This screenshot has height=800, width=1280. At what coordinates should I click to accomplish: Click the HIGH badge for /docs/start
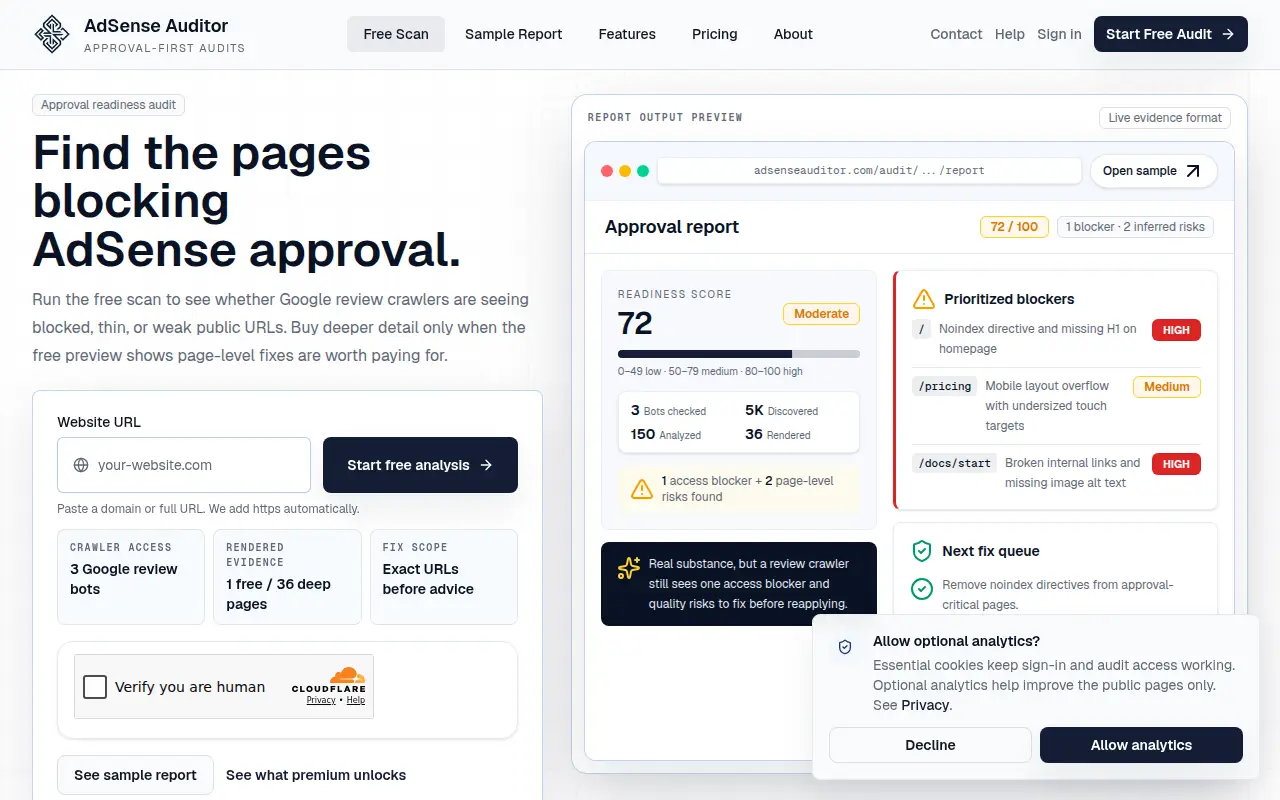[1176, 464]
